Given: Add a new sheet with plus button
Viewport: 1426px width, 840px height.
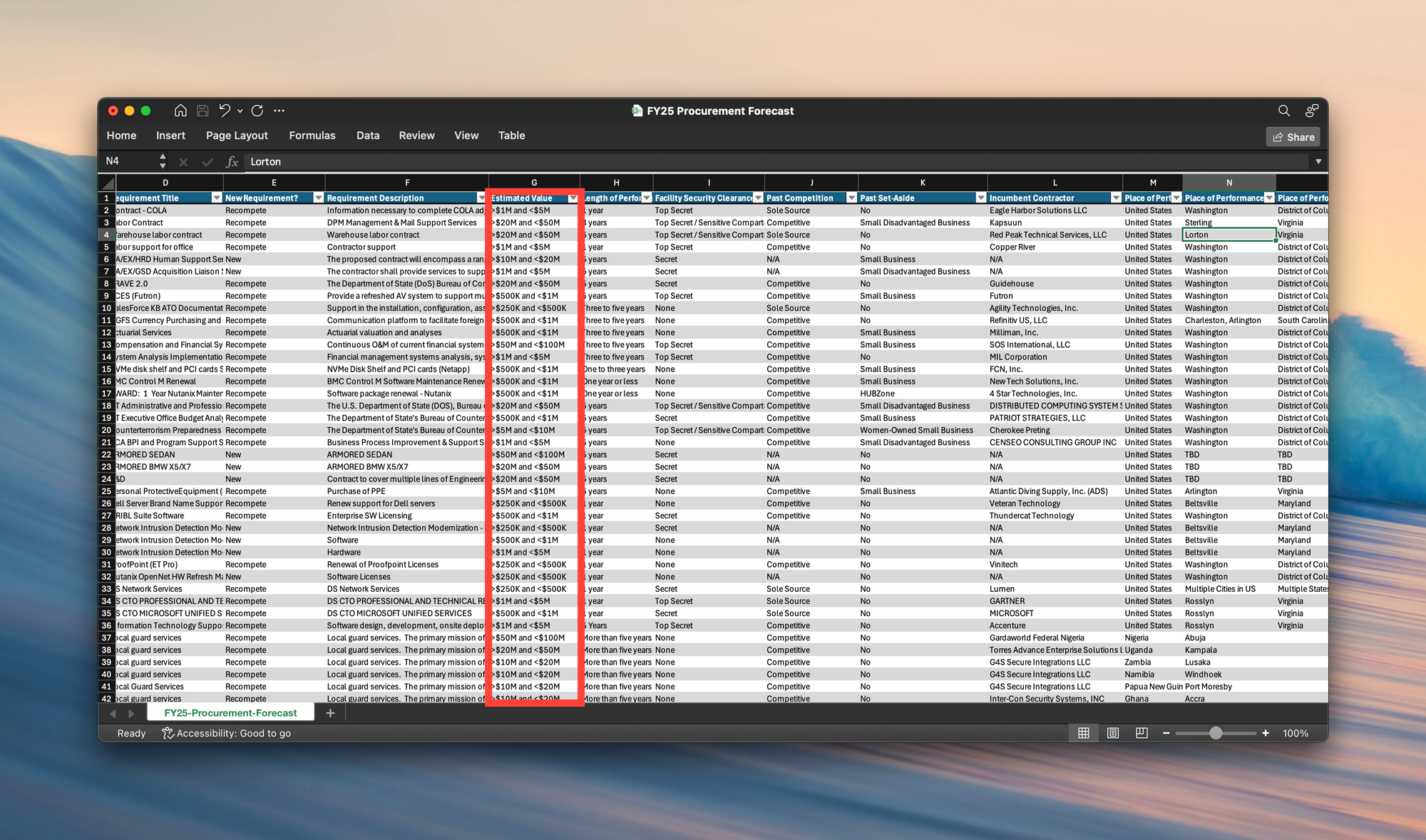Looking at the screenshot, I should (330, 713).
